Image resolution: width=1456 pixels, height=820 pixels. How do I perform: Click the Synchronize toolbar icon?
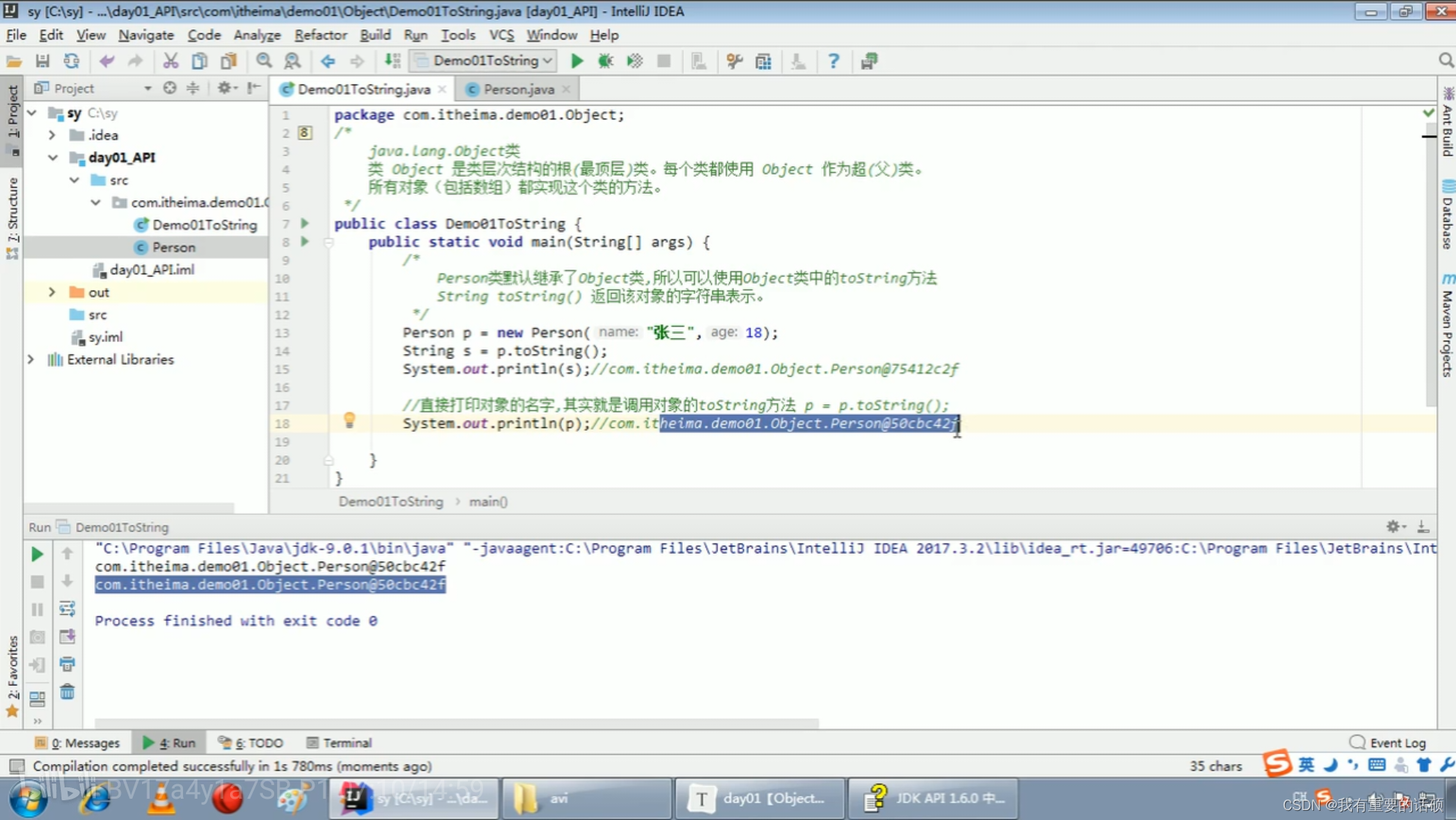(x=71, y=61)
